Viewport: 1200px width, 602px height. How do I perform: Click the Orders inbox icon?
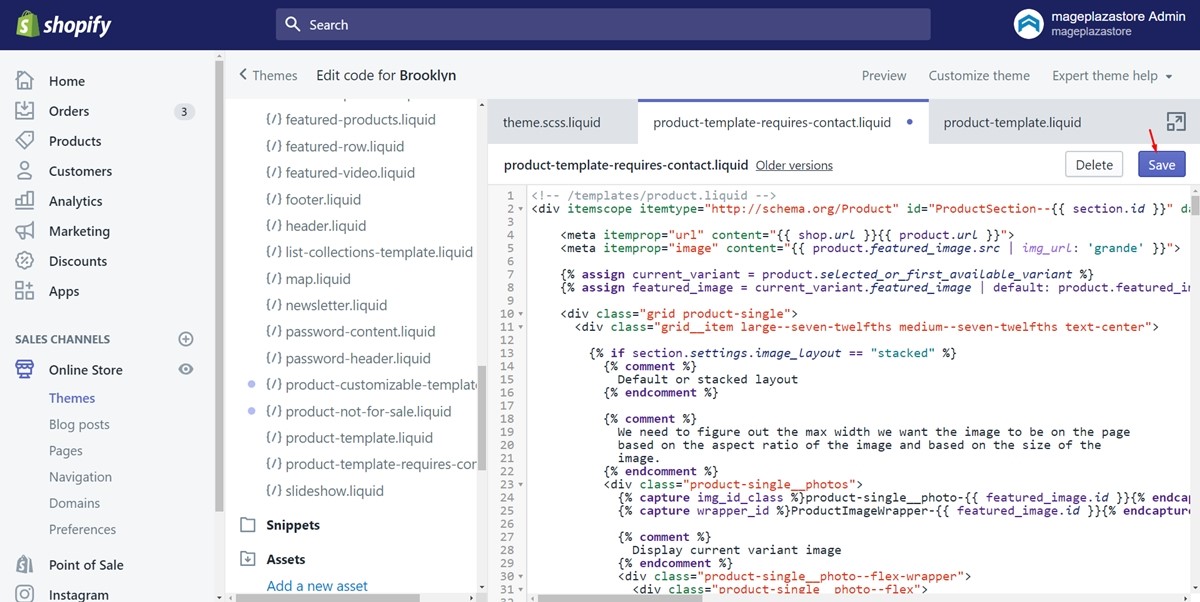[x=25, y=111]
